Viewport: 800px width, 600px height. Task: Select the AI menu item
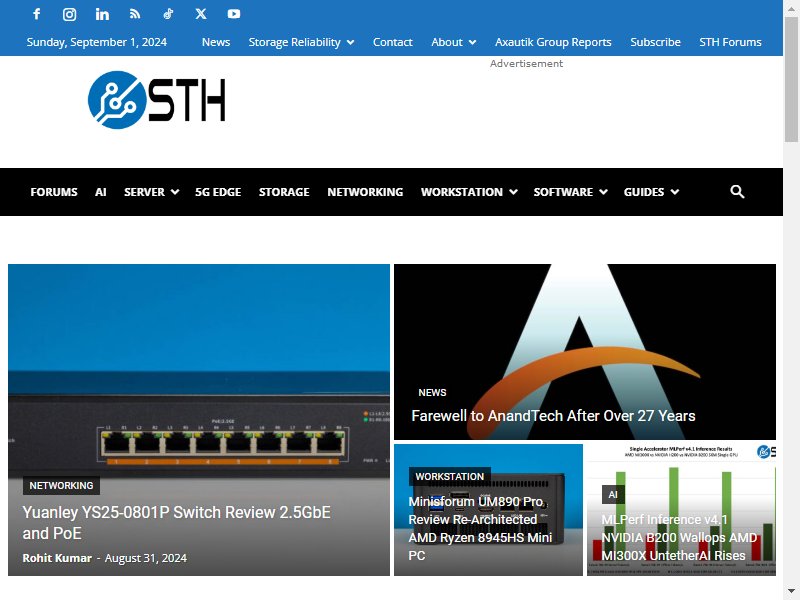coord(101,192)
